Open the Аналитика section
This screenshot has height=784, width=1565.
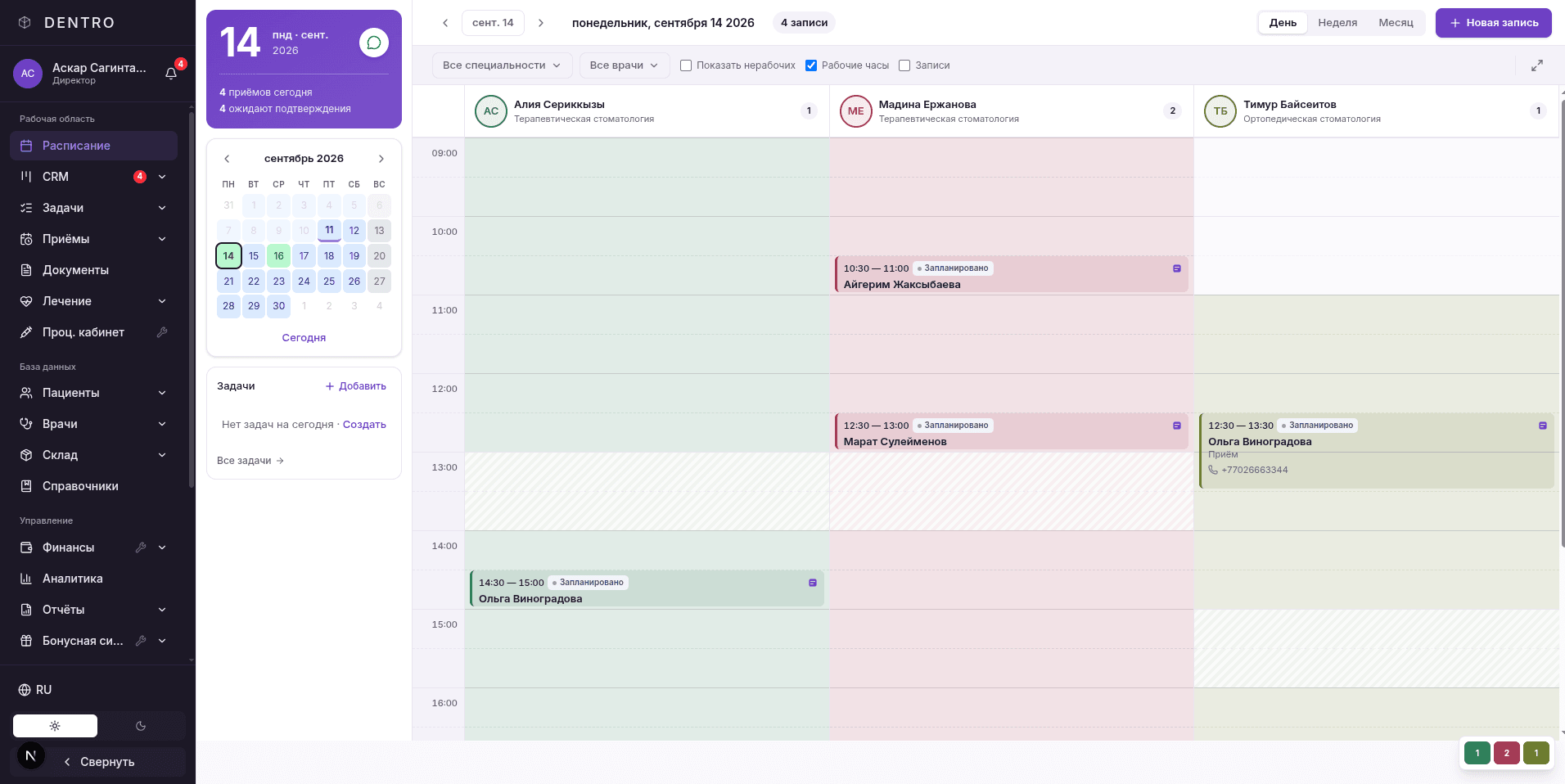(94, 579)
